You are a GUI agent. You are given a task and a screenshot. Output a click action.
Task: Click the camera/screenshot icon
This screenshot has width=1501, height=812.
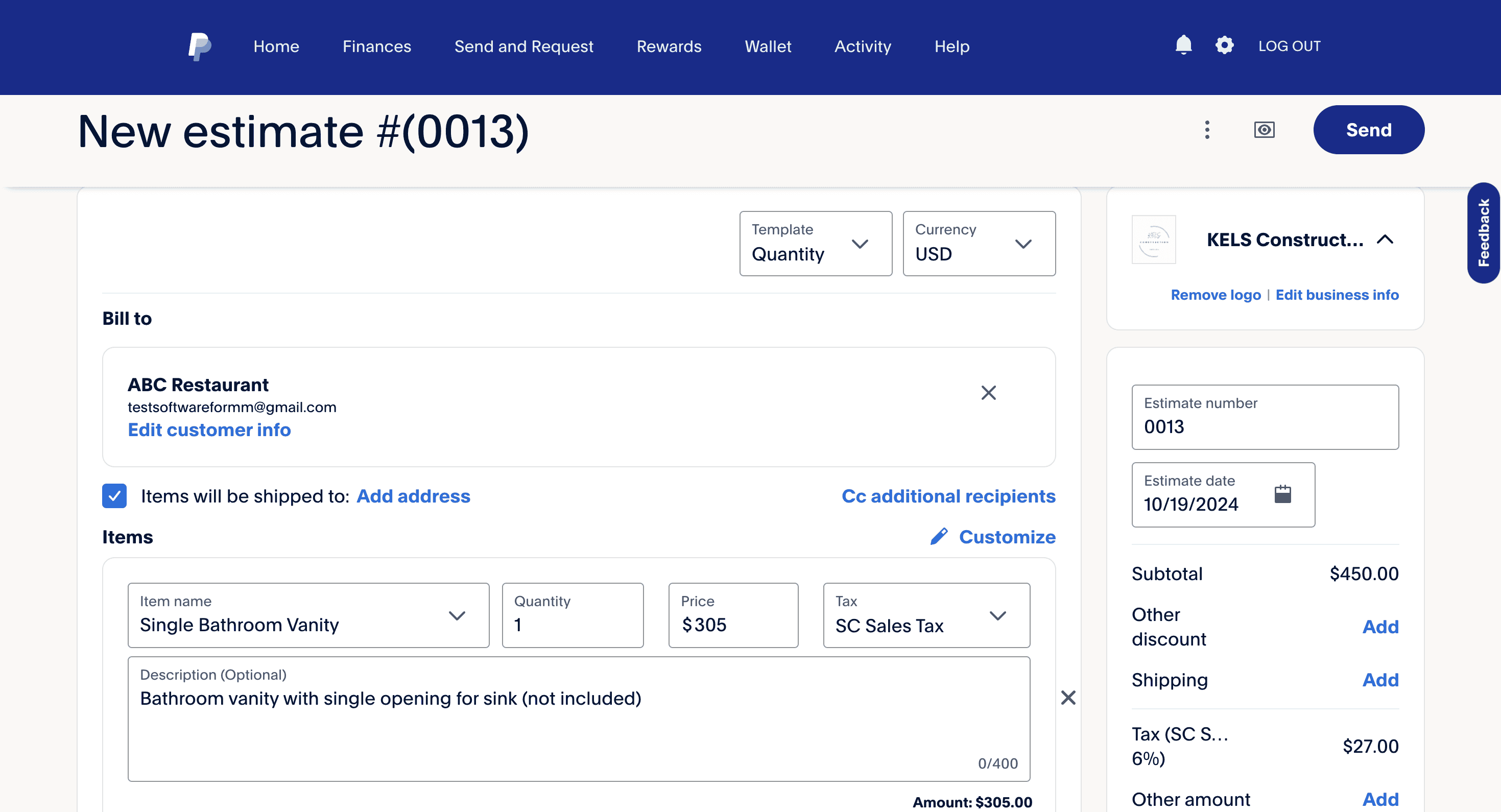(x=1265, y=129)
